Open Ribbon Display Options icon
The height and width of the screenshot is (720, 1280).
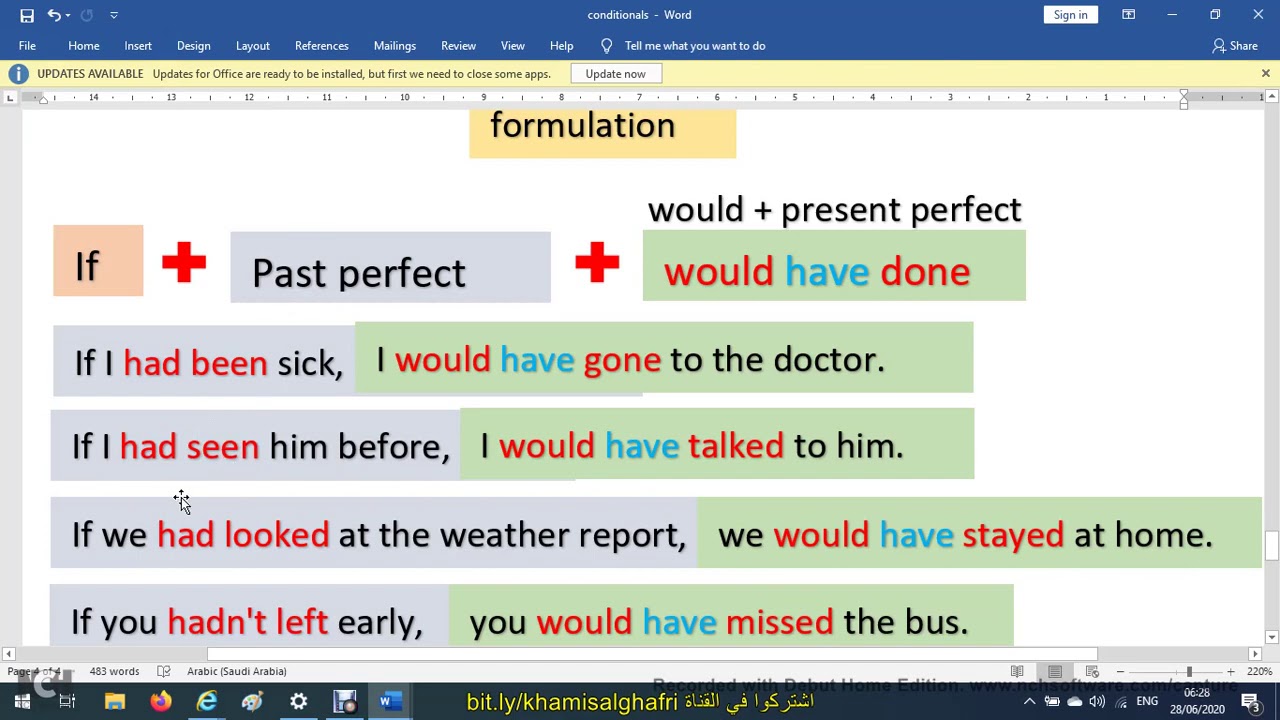pyautogui.click(x=1128, y=15)
